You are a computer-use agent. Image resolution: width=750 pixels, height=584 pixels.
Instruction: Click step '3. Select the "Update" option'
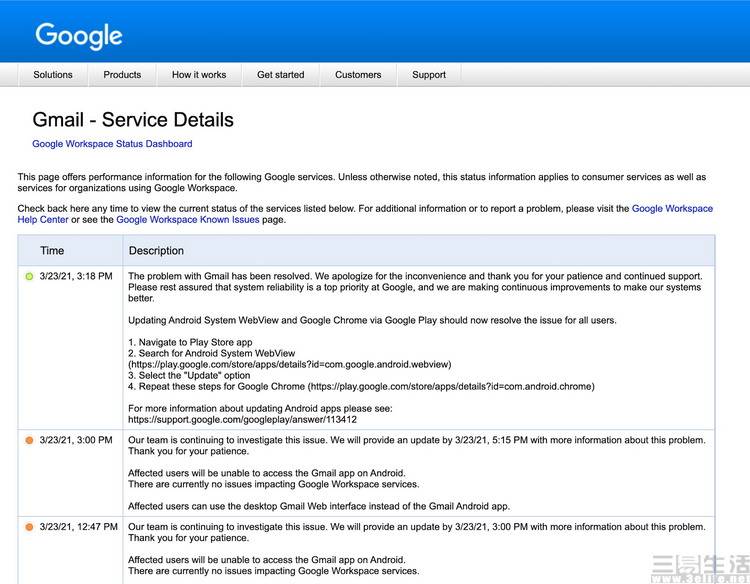[x=189, y=375]
